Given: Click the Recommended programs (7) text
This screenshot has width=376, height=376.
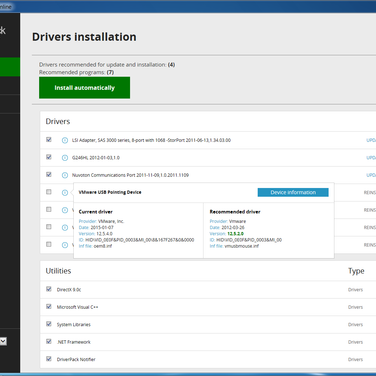Looking at the screenshot, I should click(76, 72).
